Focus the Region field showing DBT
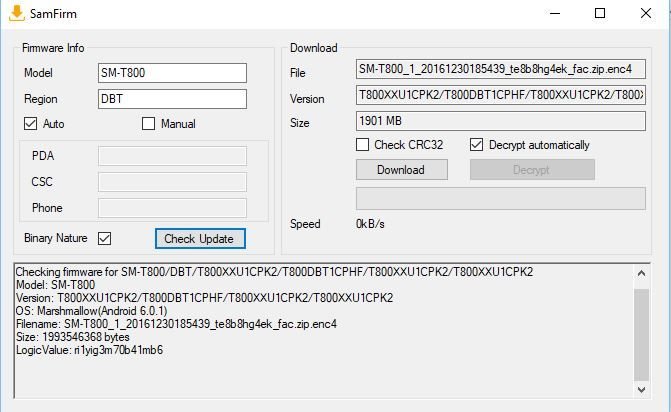671x412 pixels. click(x=172, y=99)
